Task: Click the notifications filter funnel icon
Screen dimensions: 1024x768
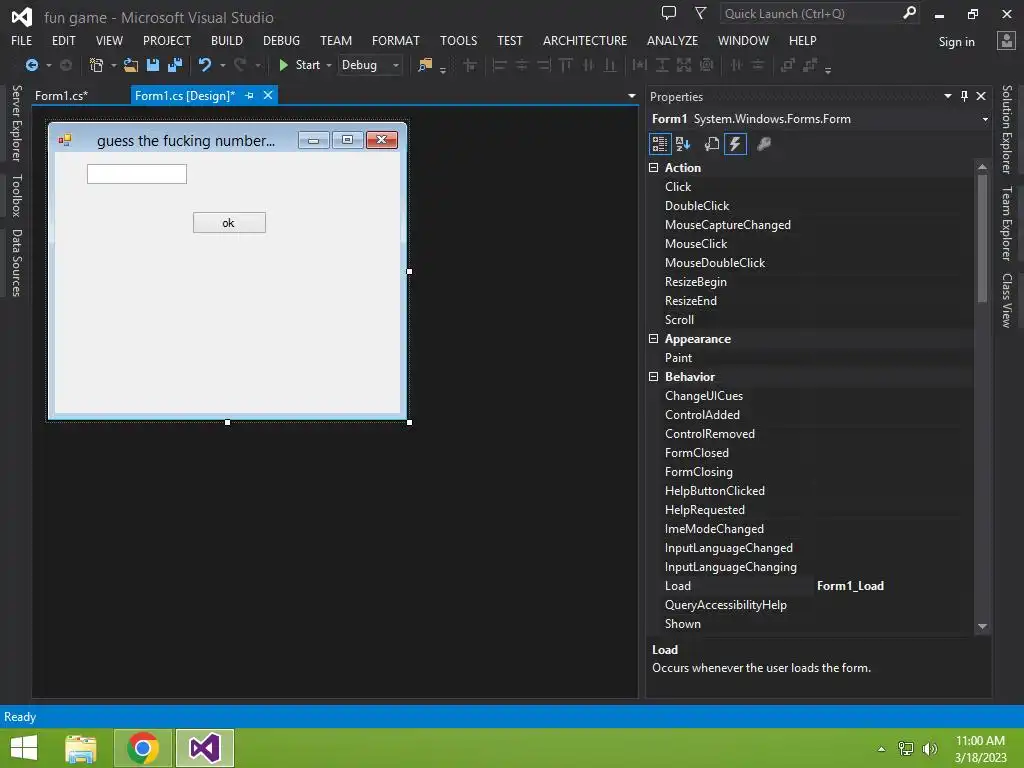Action: [x=700, y=13]
